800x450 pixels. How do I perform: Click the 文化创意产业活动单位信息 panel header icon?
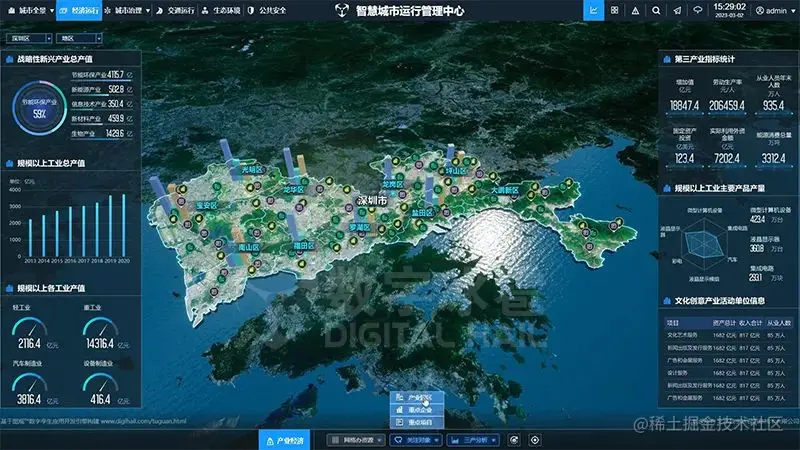[x=667, y=301]
